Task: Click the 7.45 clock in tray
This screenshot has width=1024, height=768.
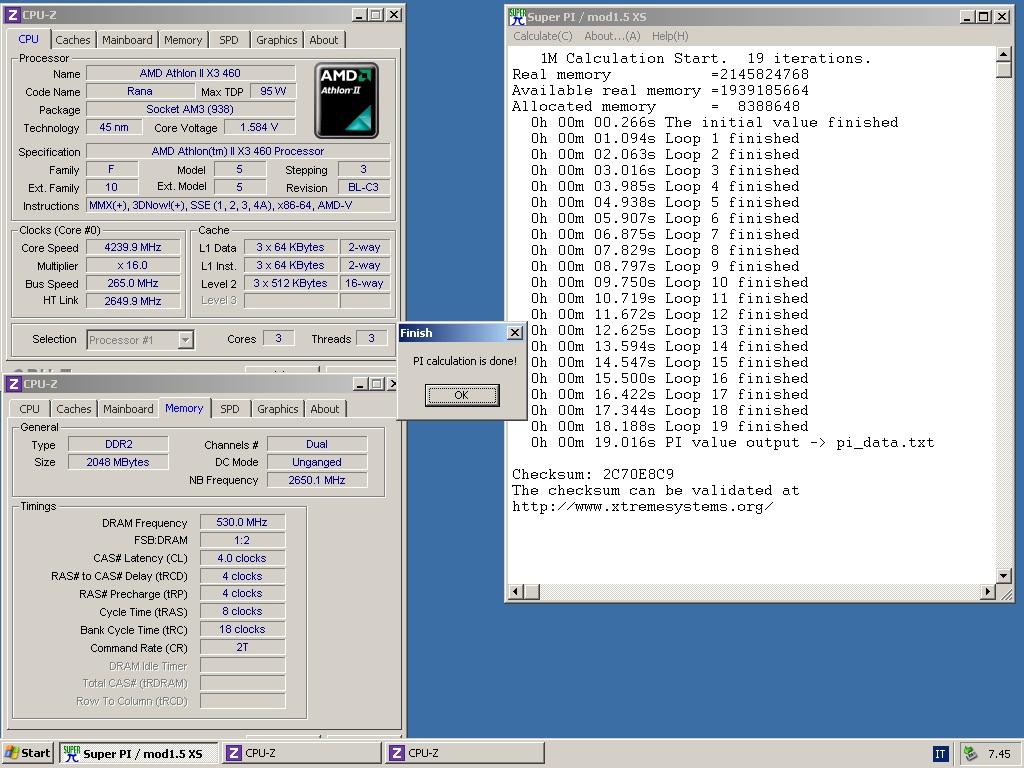Action: pyautogui.click(x=999, y=754)
